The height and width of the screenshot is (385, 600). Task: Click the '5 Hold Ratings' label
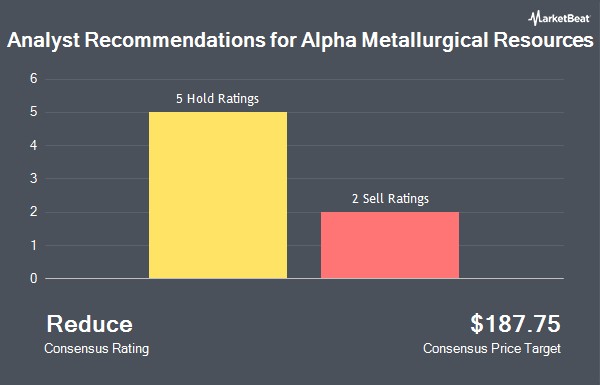pos(217,99)
